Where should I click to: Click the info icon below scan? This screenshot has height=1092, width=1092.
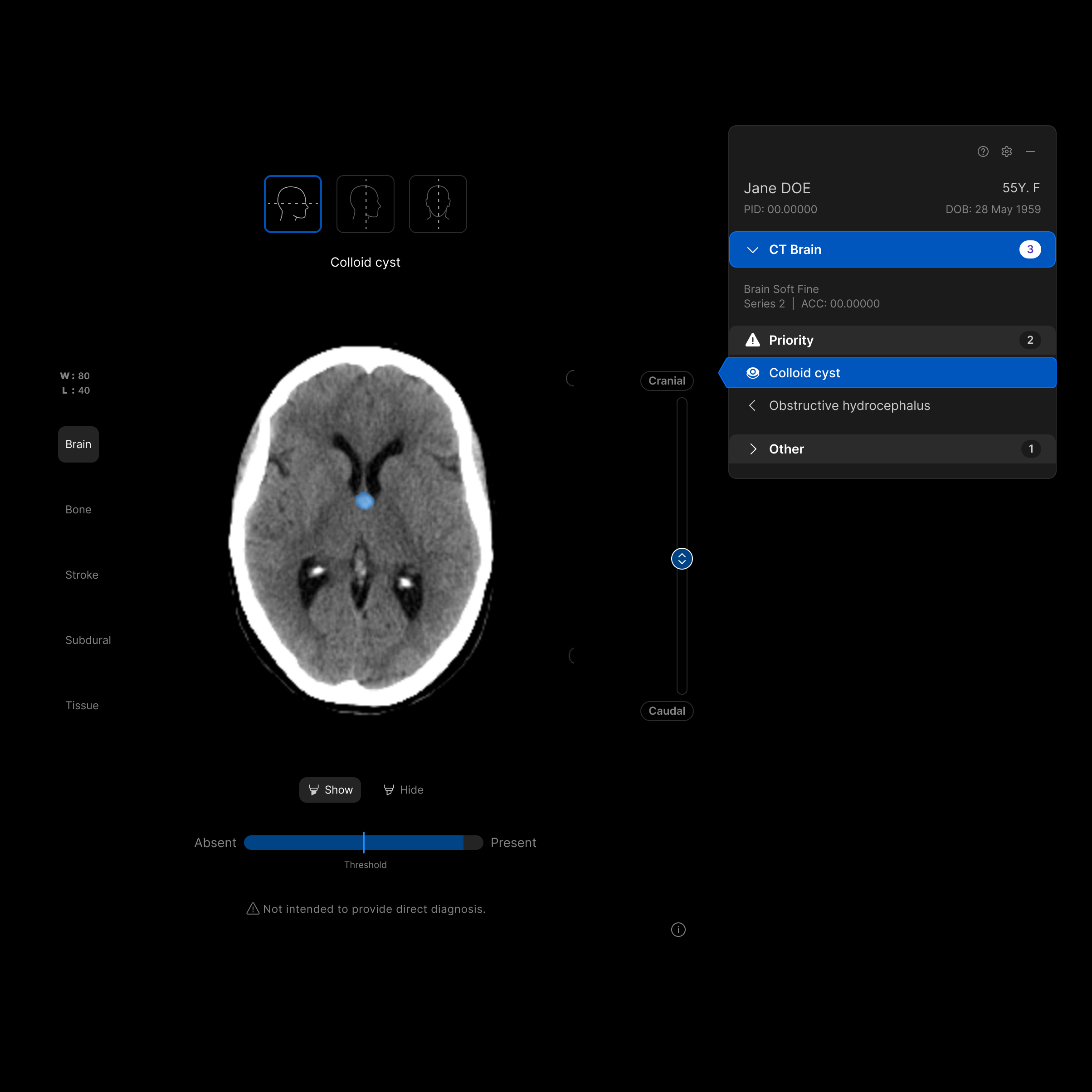coord(678,930)
